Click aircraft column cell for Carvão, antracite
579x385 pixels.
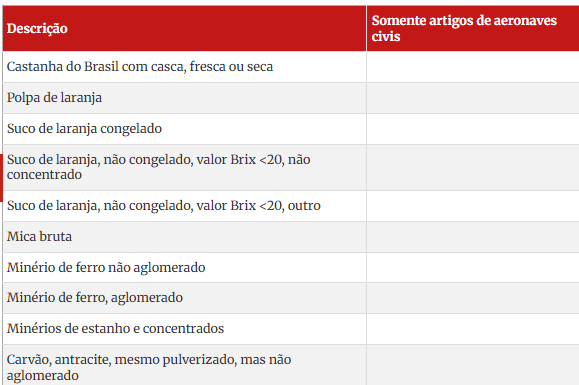click(x=473, y=365)
